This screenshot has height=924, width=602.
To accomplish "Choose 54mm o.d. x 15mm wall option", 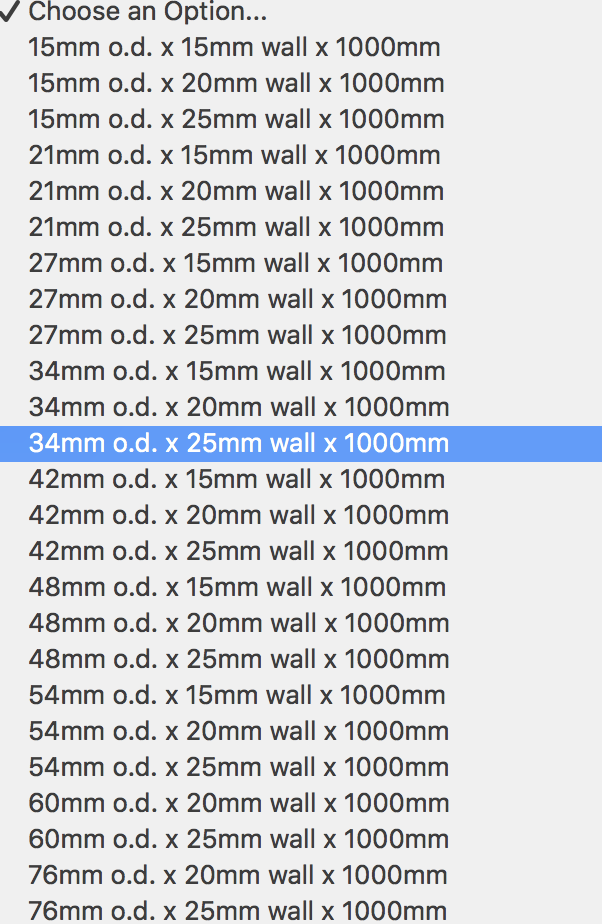I will pos(238,695).
